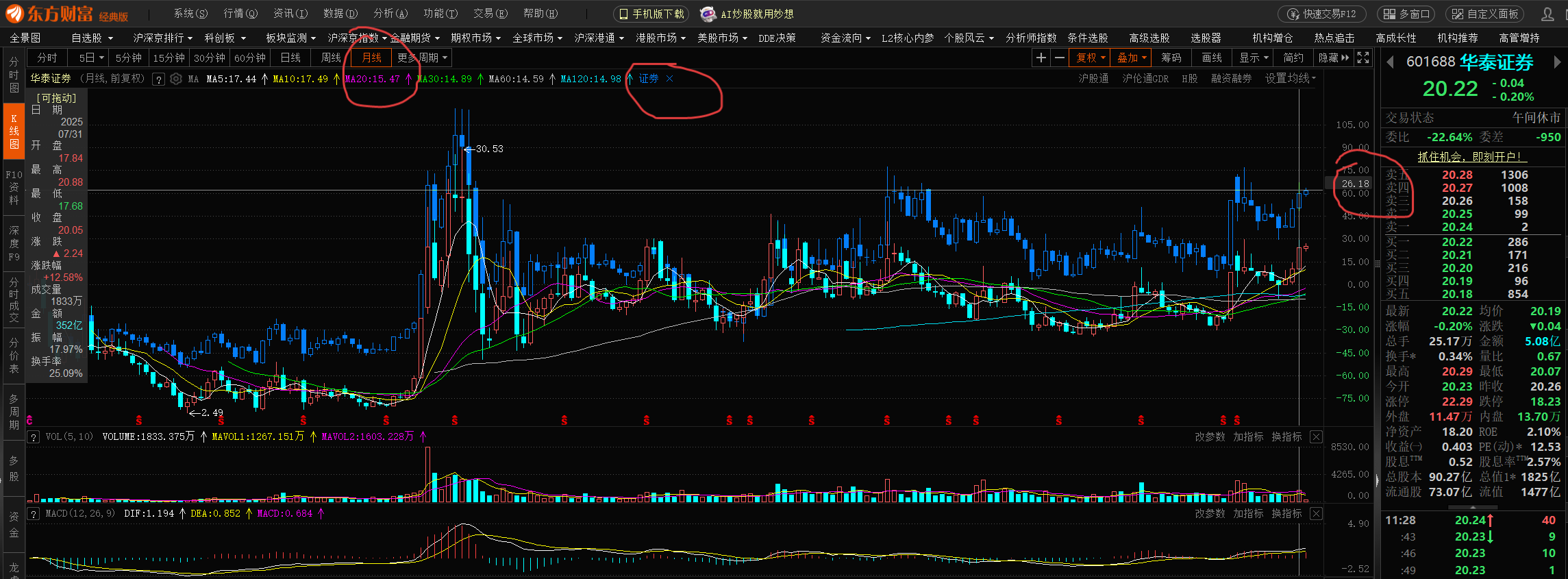Open 设置均线 dropdown

pos(1290,79)
